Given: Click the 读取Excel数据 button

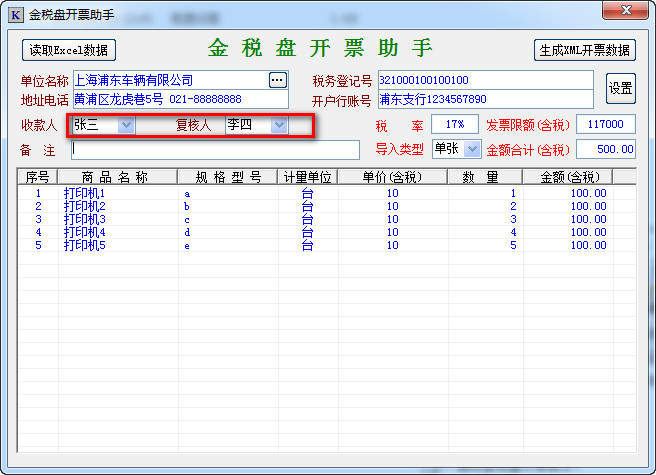Looking at the screenshot, I should point(69,50).
